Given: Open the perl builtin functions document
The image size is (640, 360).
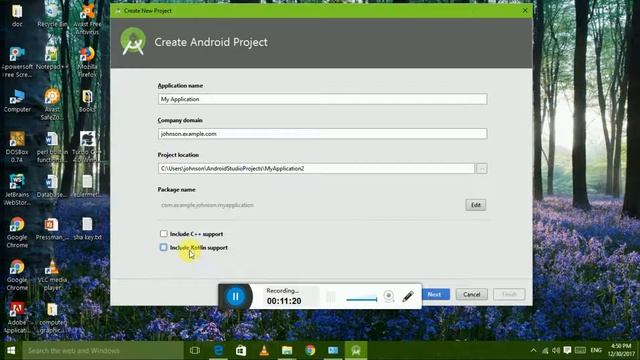Looking at the screenshot, I should [x=52, y=147].
